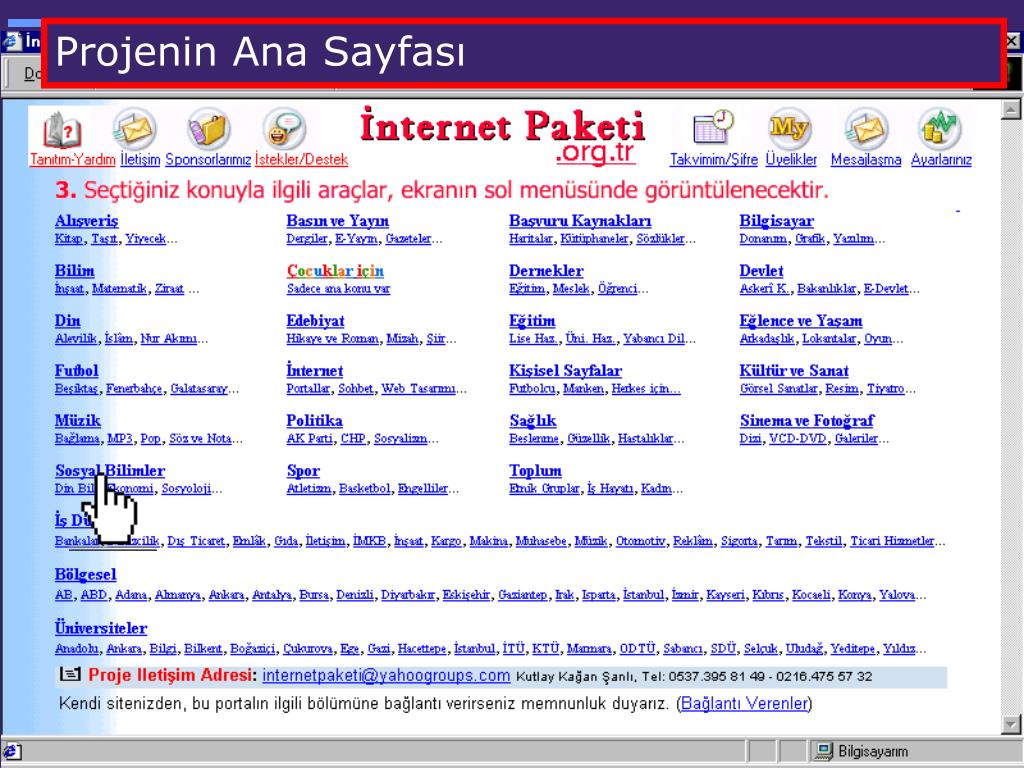This screenshot has height=768, width=1024.
Task: Click the Sohbet sublink under İnternet
Action: click(x=356, y=389)
